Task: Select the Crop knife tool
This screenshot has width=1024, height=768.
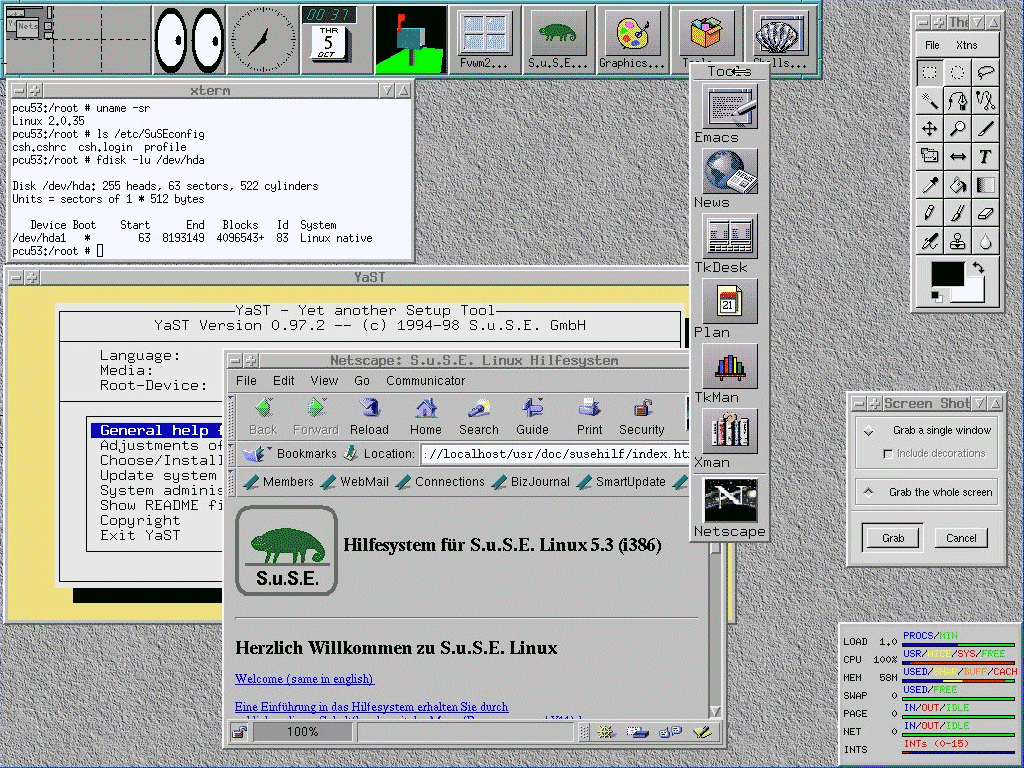Action: (985, 129)
